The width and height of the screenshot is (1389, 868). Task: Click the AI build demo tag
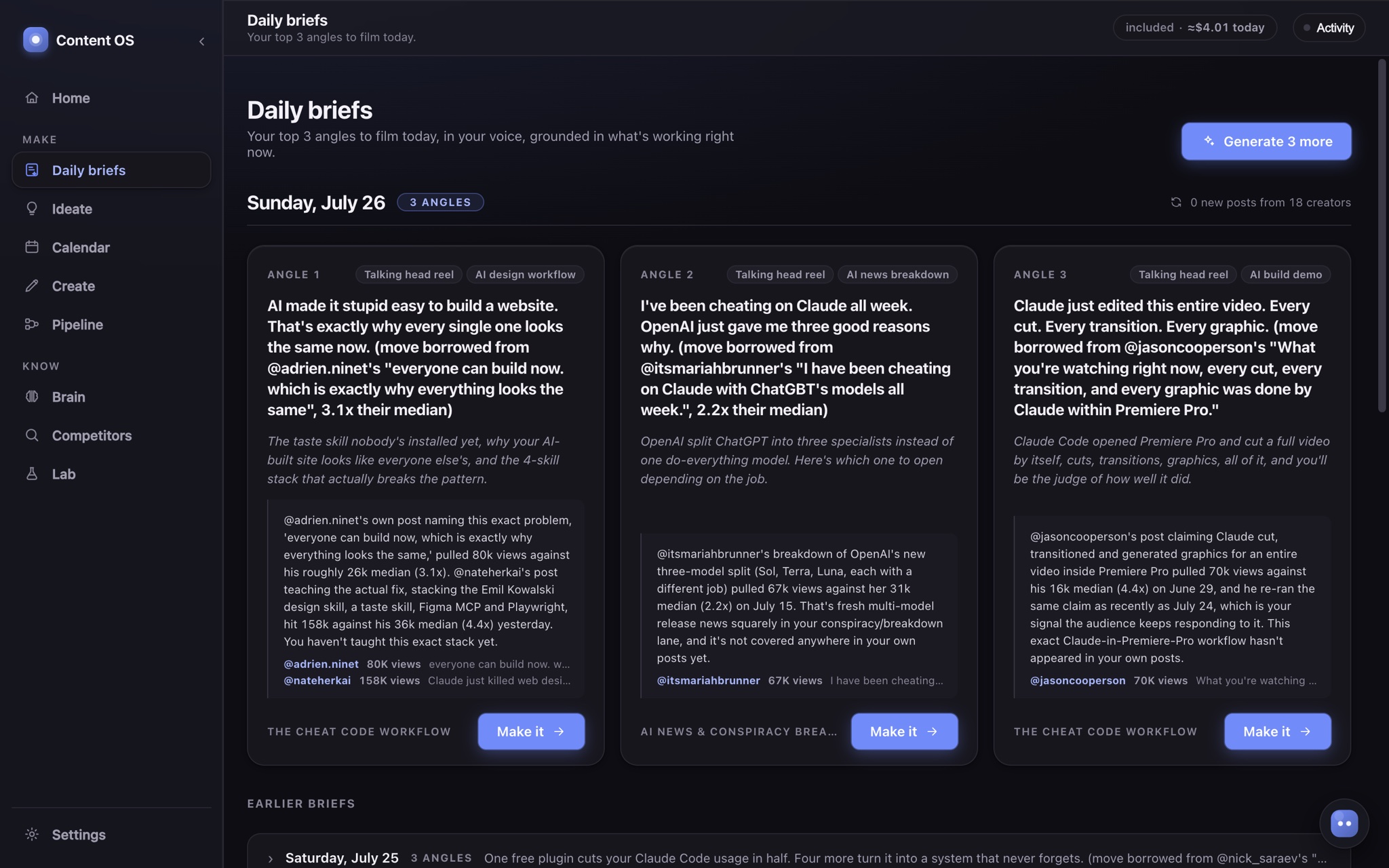tap(1285, 275)
